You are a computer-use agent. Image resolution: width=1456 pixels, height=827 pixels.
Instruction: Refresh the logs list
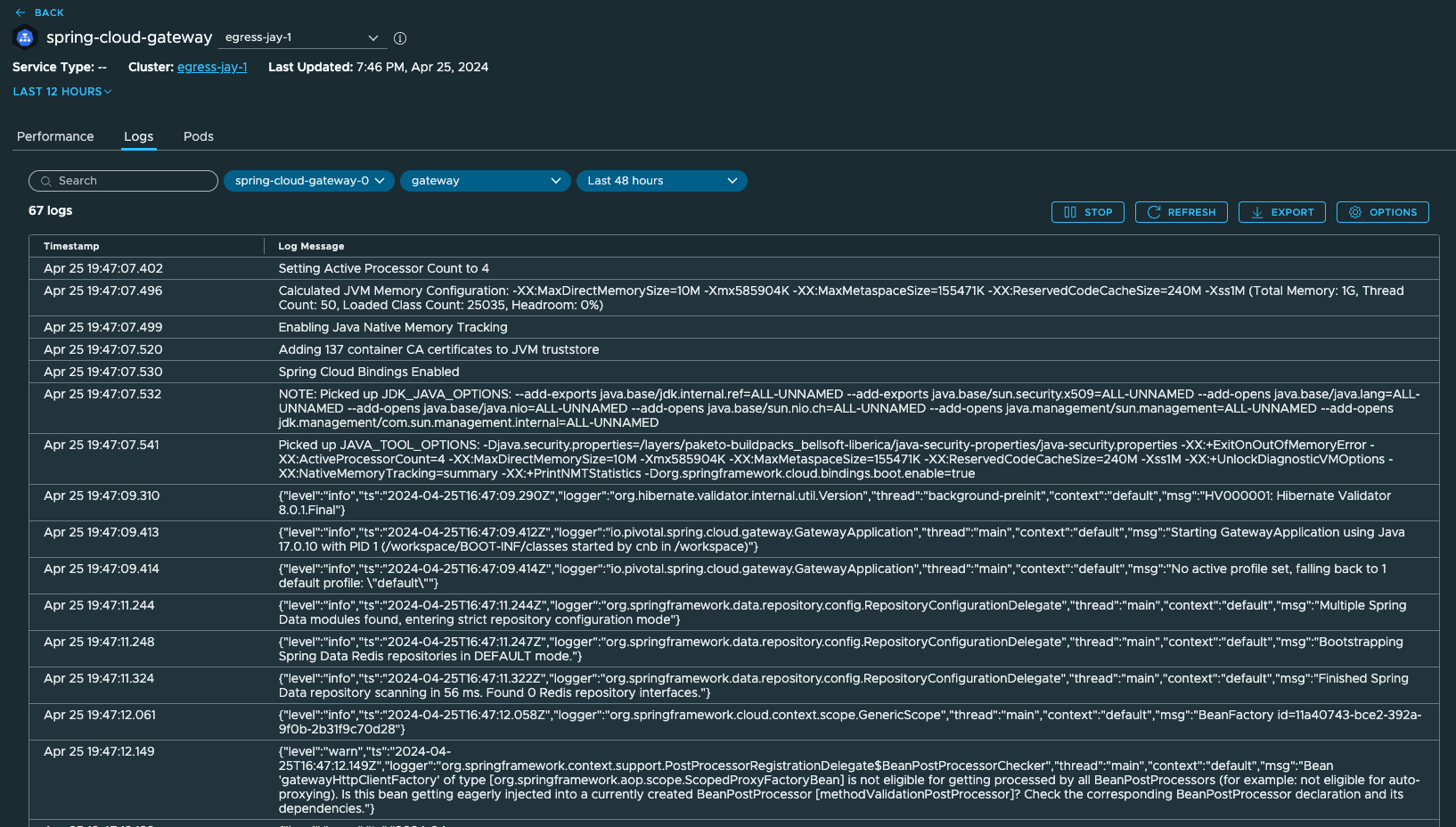(1182, 212)
